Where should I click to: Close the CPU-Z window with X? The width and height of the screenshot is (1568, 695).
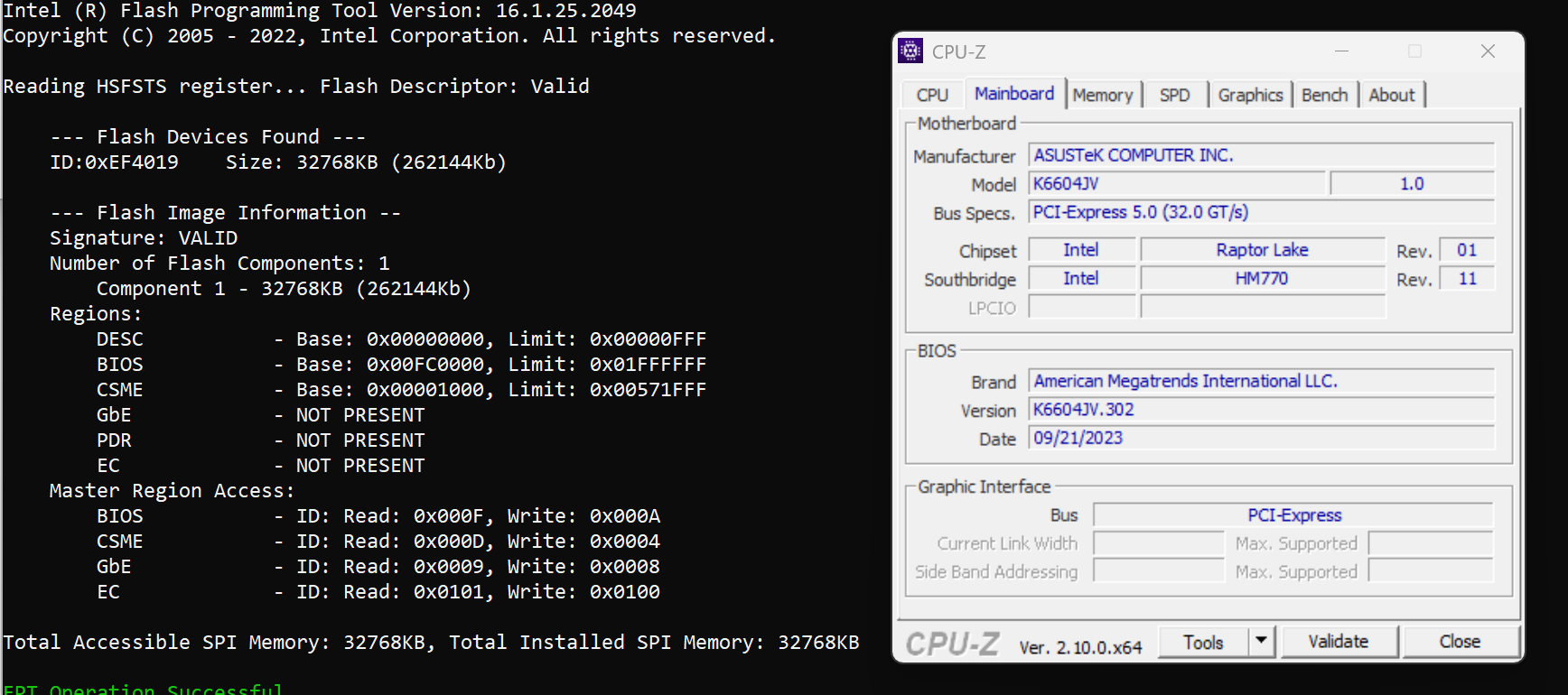(1489, 51)
